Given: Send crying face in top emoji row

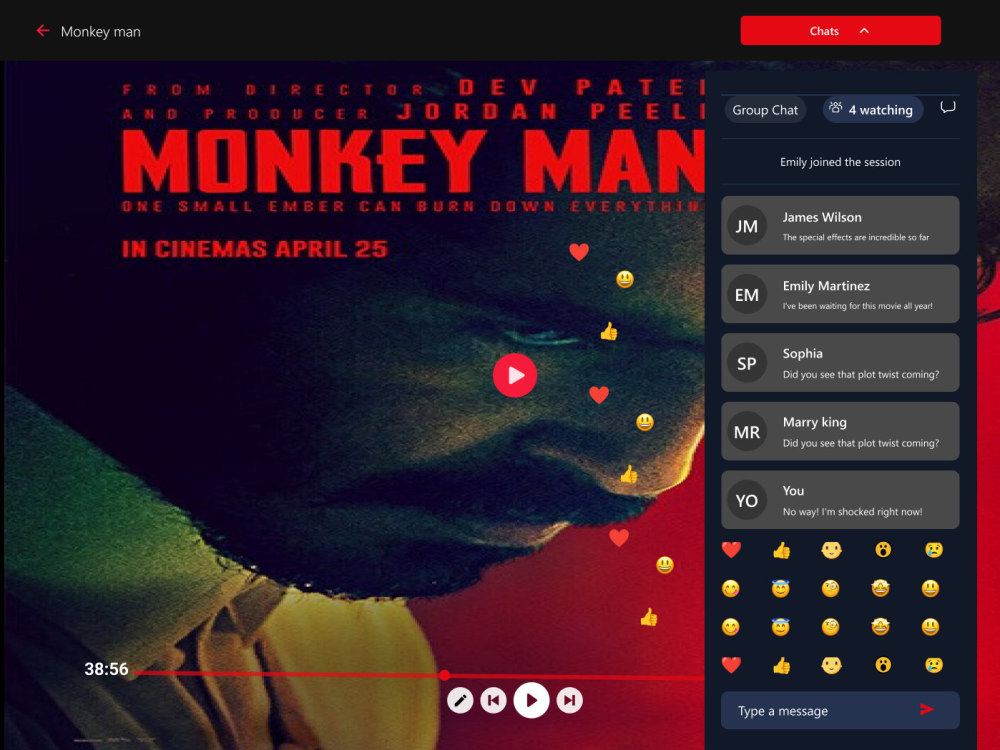Looking at the screenshot, I should (x=934, y=550).
